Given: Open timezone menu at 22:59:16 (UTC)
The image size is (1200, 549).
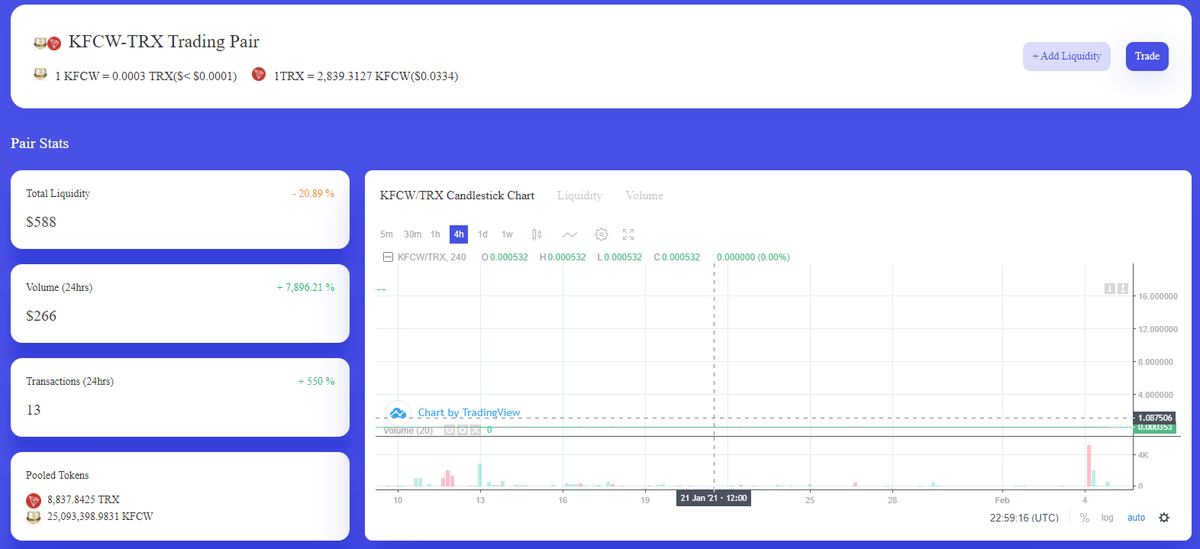Looking at the screenshot, I should point(1024,517).
